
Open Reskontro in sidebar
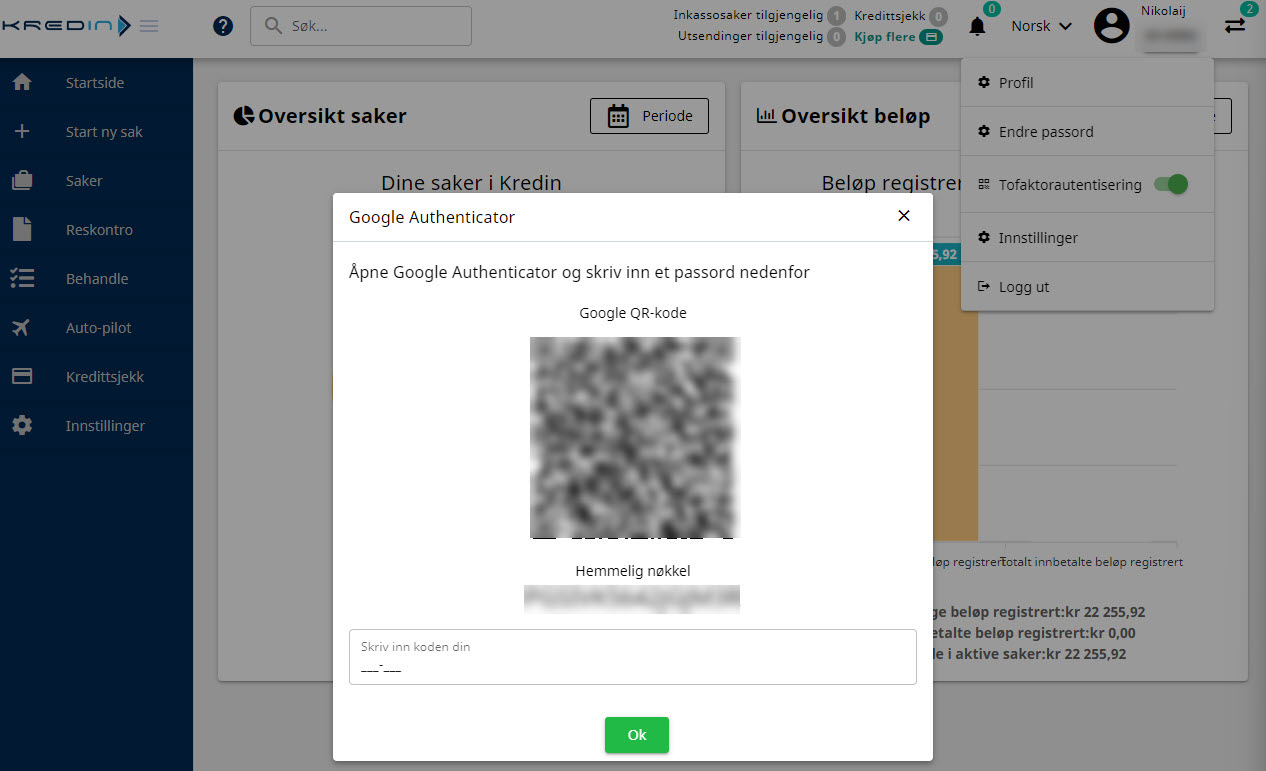[96, 230]
